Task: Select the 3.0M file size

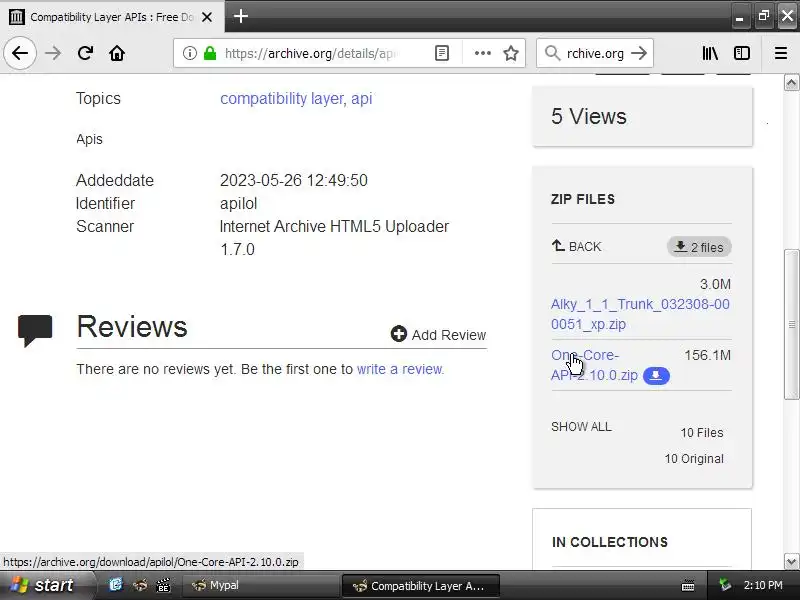Action: click(x=715, y=284)
